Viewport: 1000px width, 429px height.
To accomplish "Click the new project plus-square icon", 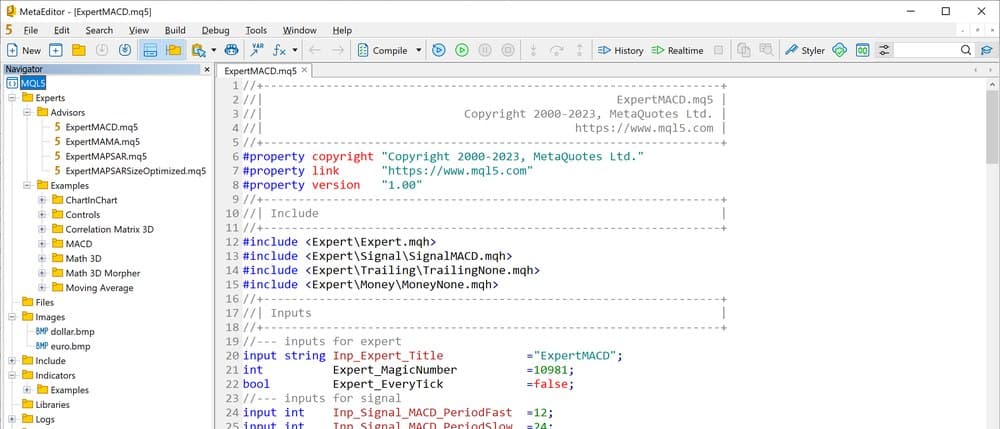I will pyautogui.click(x=56, y=50).
